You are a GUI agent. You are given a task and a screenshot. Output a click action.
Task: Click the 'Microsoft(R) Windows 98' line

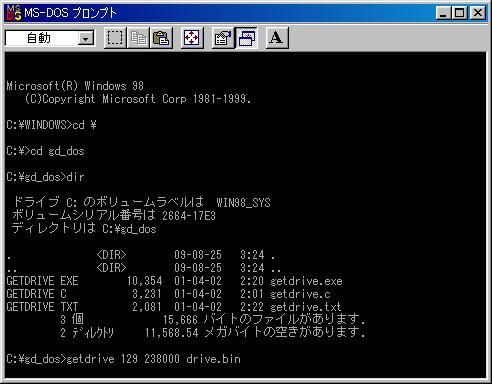pyautogui.click(x=75, y=86)
